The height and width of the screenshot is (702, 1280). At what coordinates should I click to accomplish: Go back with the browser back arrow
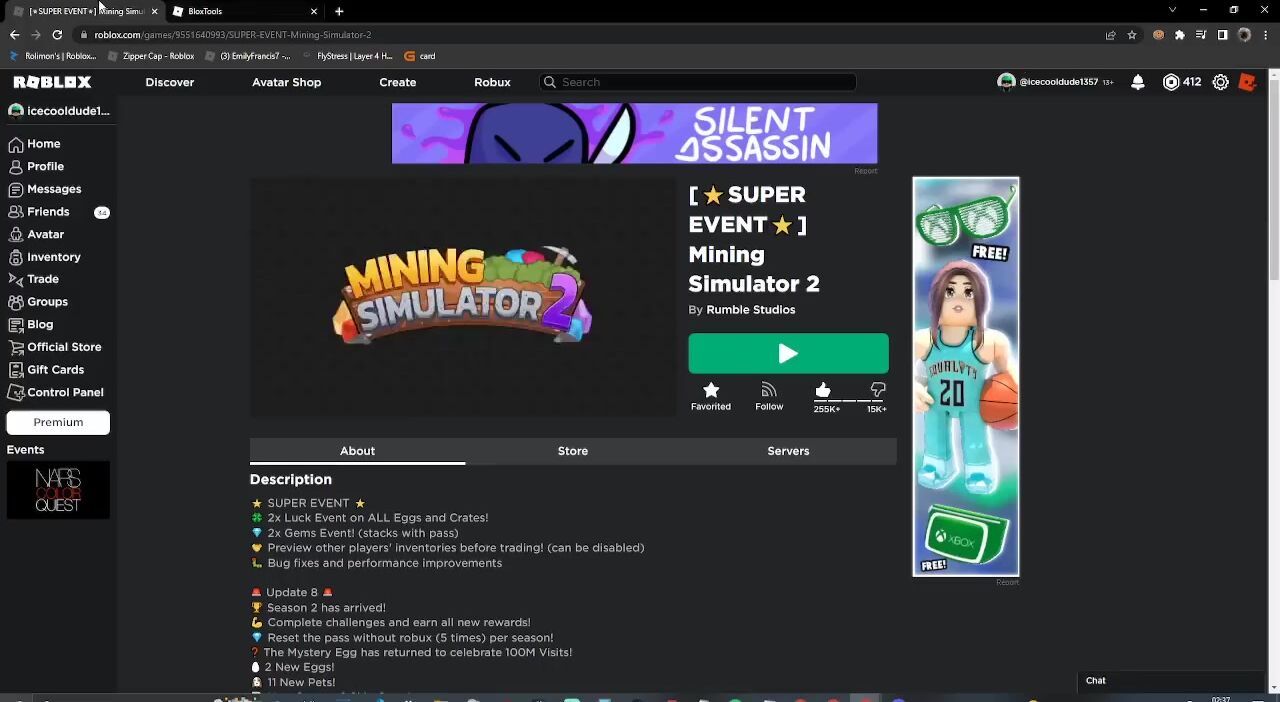click(x=14, y=35)
